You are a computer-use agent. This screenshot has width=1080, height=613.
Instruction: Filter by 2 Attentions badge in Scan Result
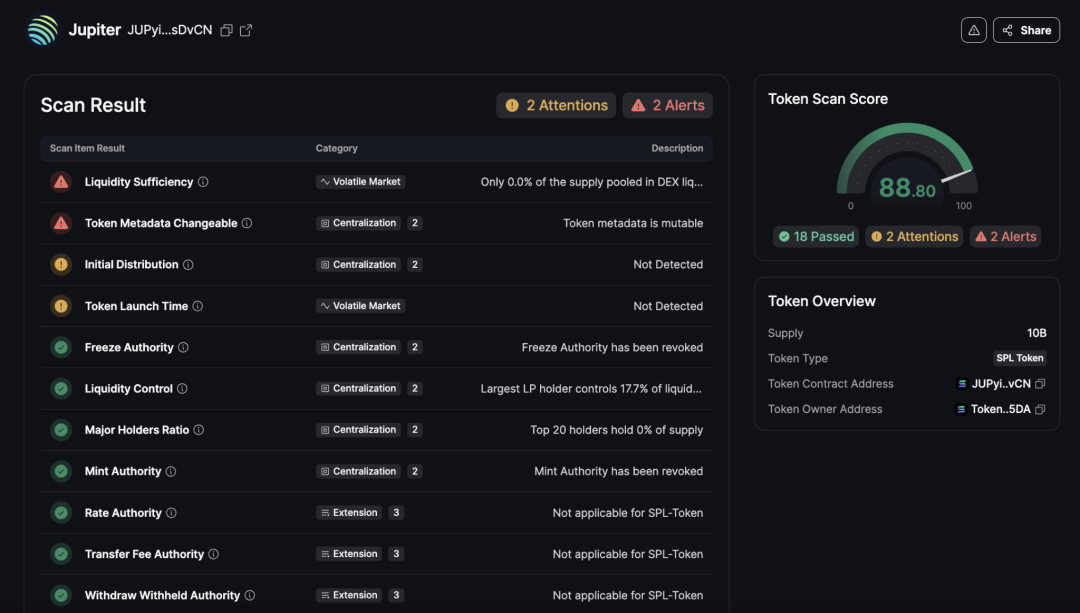coord(556,105)
